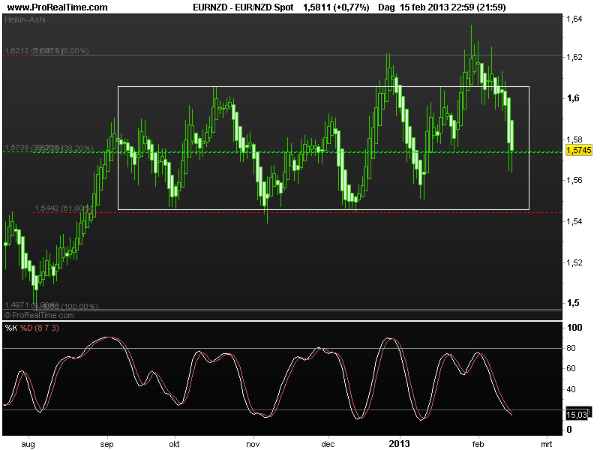Click the 1,5738 (38,20%) Fibonacci label

tap(49, 147)
